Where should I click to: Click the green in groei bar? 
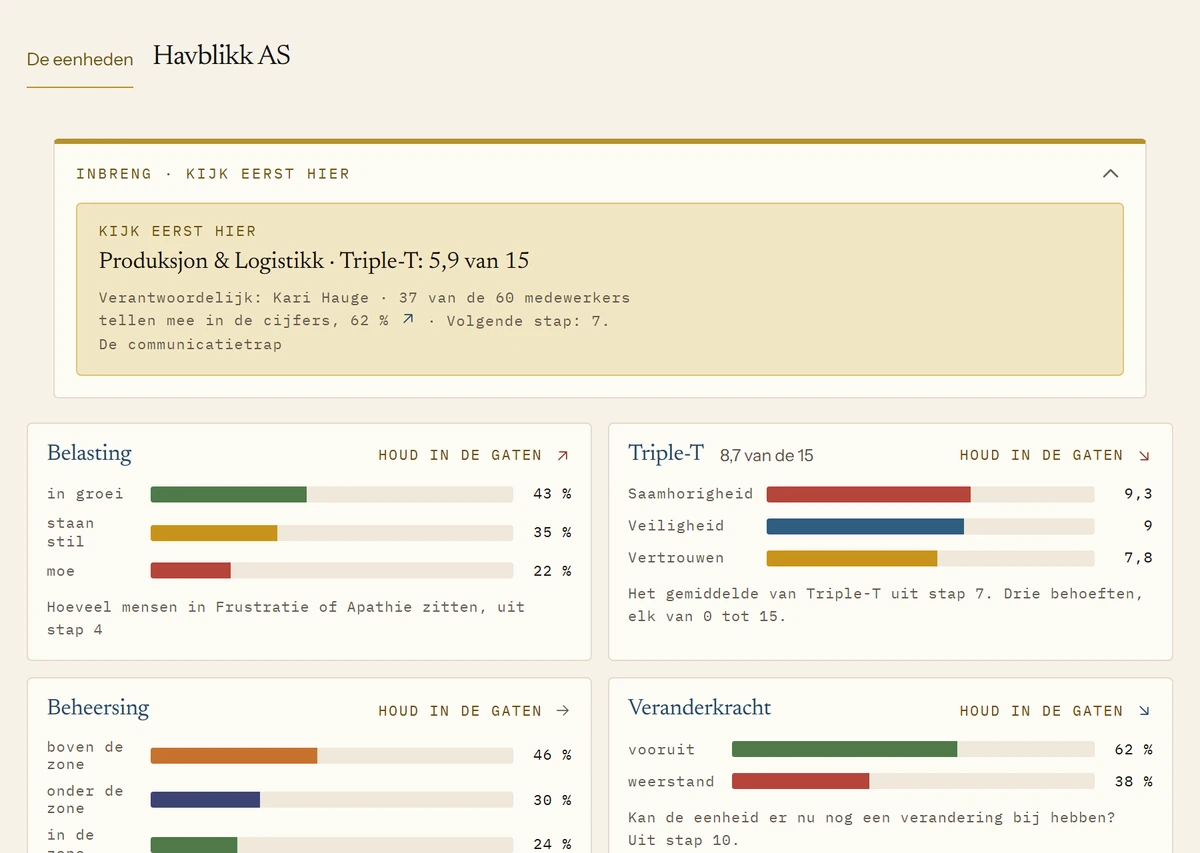tap(229, 494)
